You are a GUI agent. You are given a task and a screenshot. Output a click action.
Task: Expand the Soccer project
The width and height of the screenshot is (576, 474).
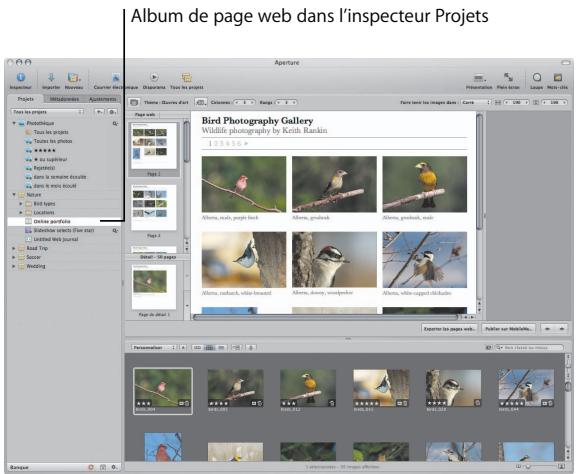pyautogui.click(x=14, y=257)
